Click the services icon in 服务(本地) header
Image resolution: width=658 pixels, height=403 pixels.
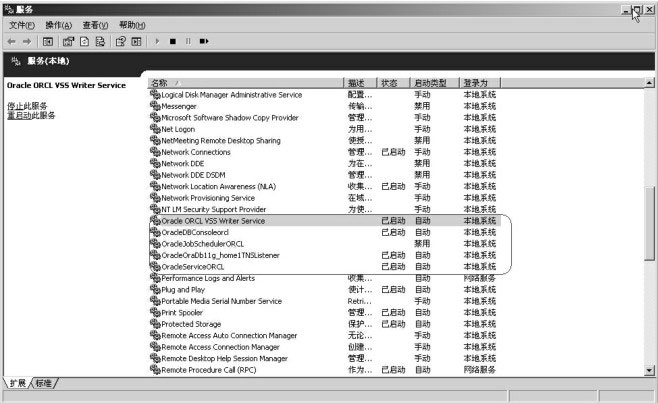tap(16, 61)
